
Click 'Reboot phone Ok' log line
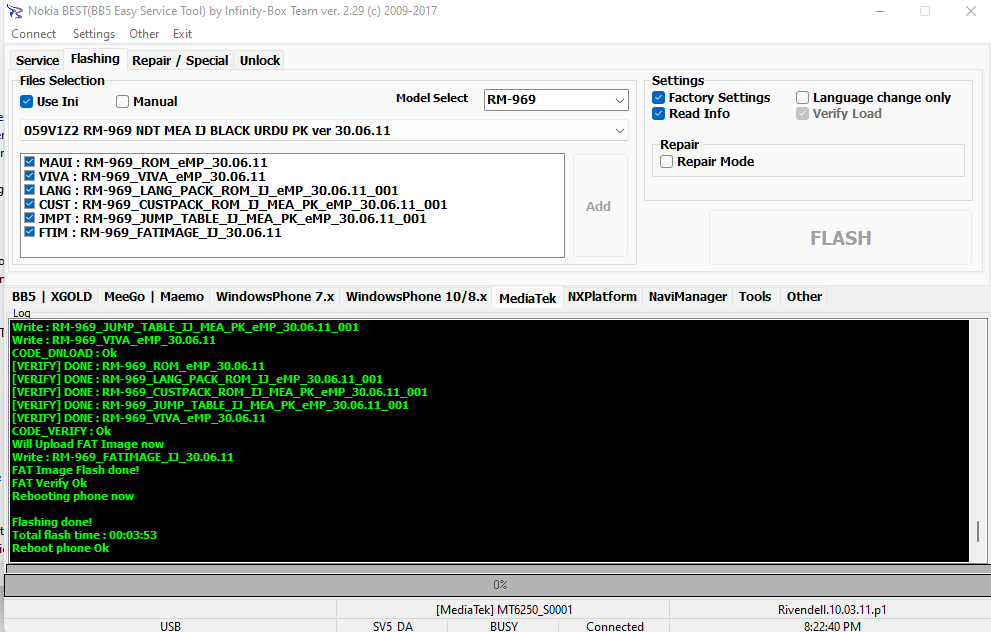point(60,549)
